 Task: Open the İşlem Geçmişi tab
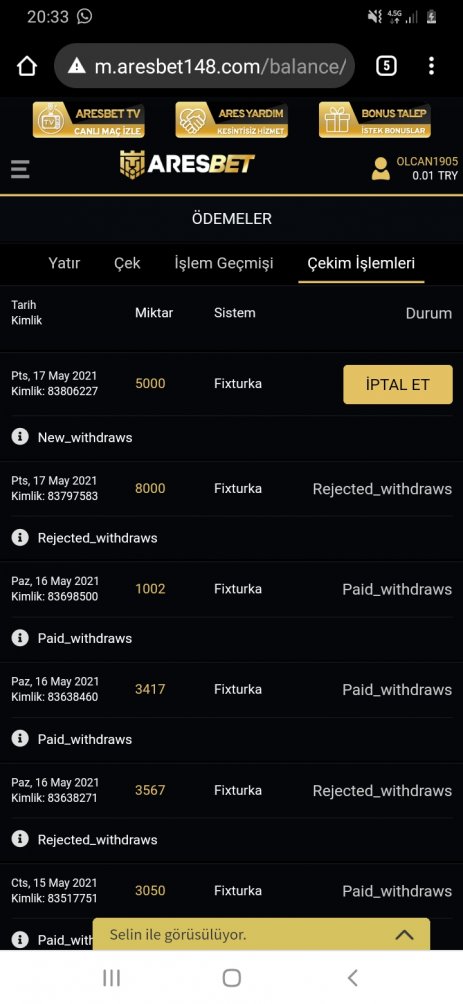click(223, 263)
